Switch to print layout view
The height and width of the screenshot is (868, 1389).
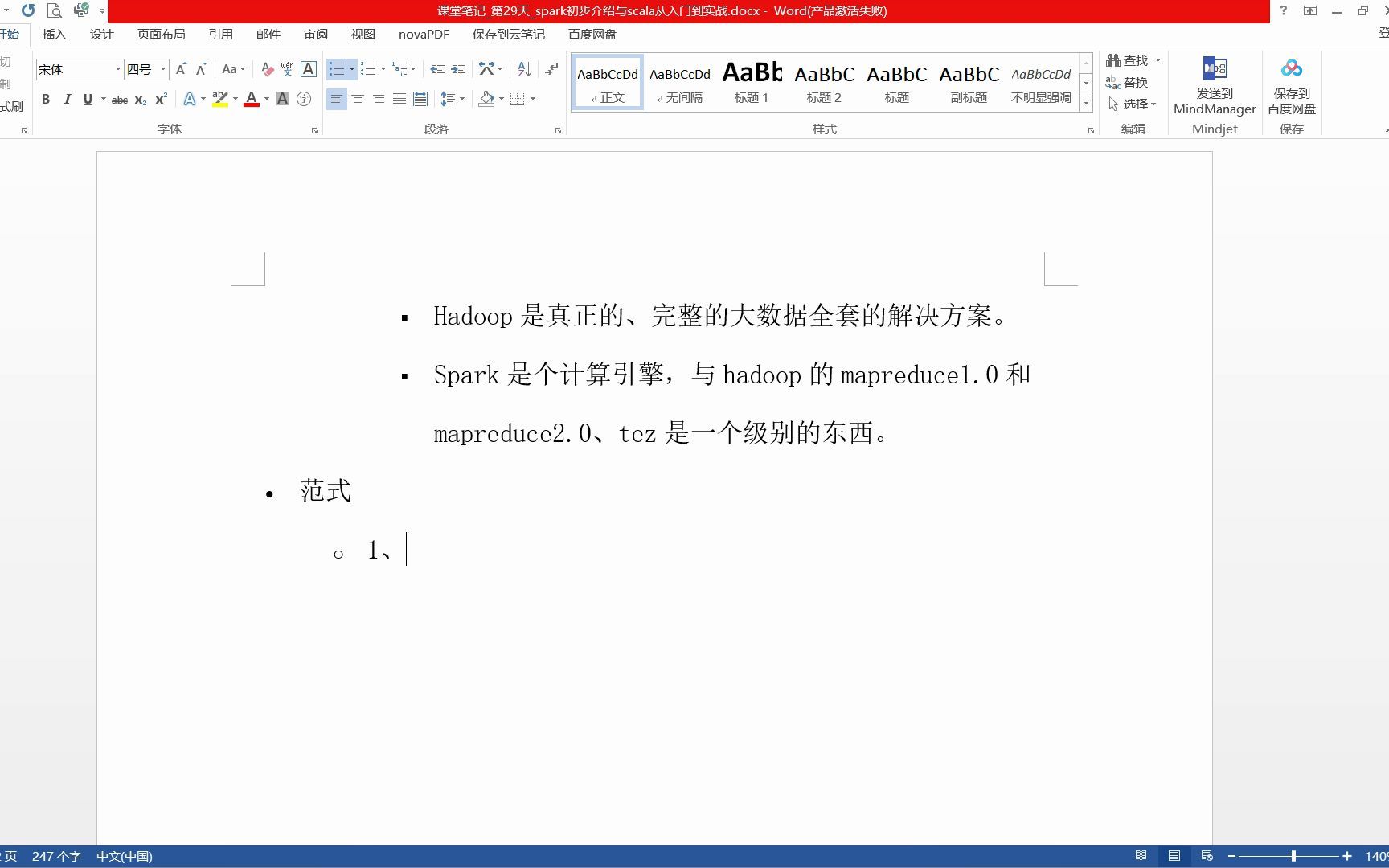click(1174, 856)
